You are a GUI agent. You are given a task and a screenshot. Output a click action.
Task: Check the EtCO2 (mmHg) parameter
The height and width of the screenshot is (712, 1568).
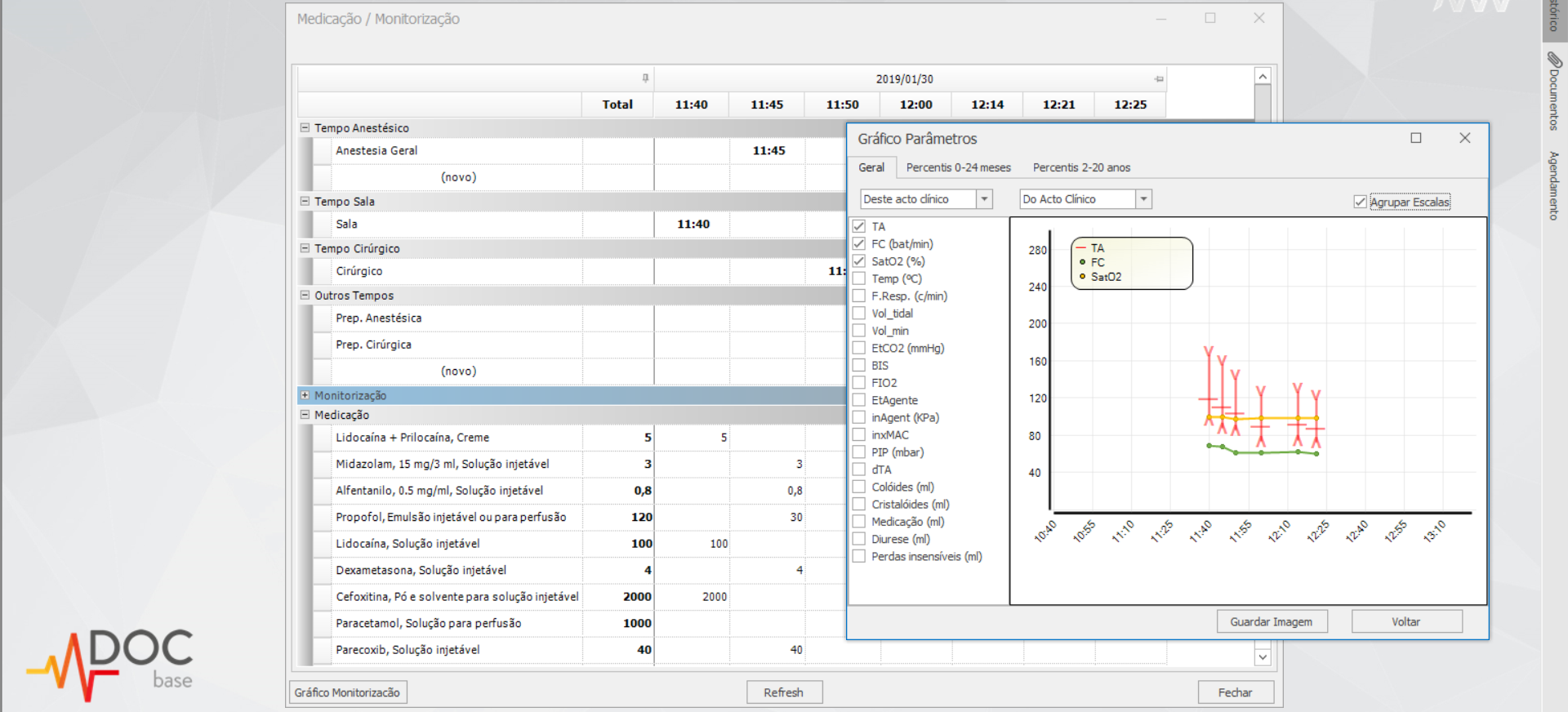[859, 348]
